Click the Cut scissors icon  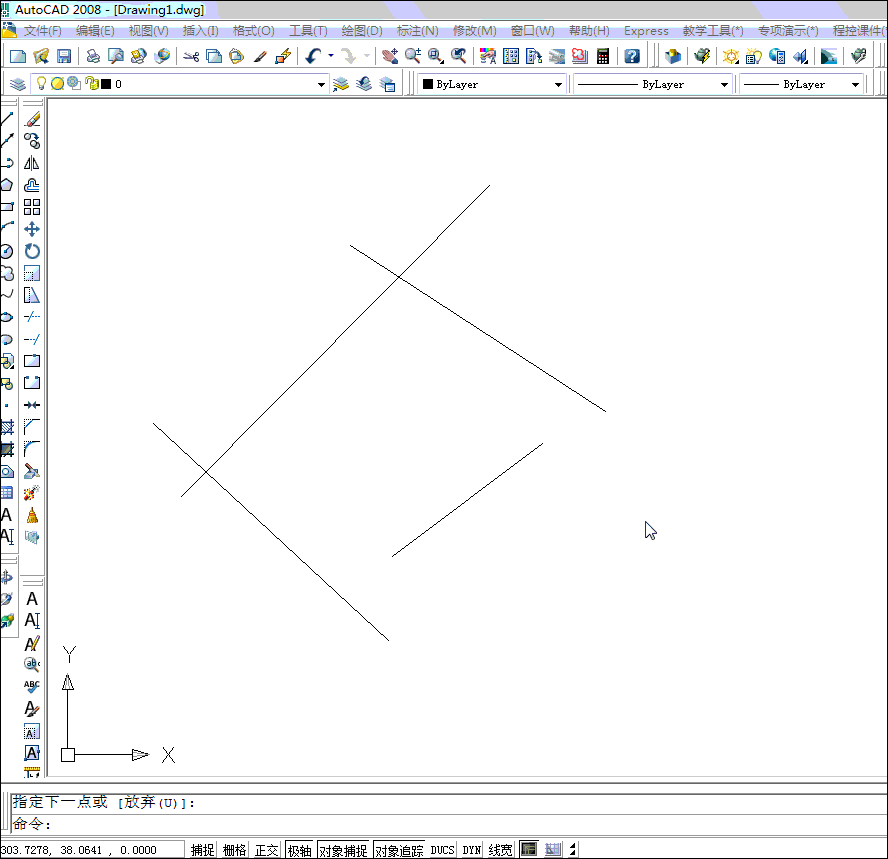click(x=191, y=56)
